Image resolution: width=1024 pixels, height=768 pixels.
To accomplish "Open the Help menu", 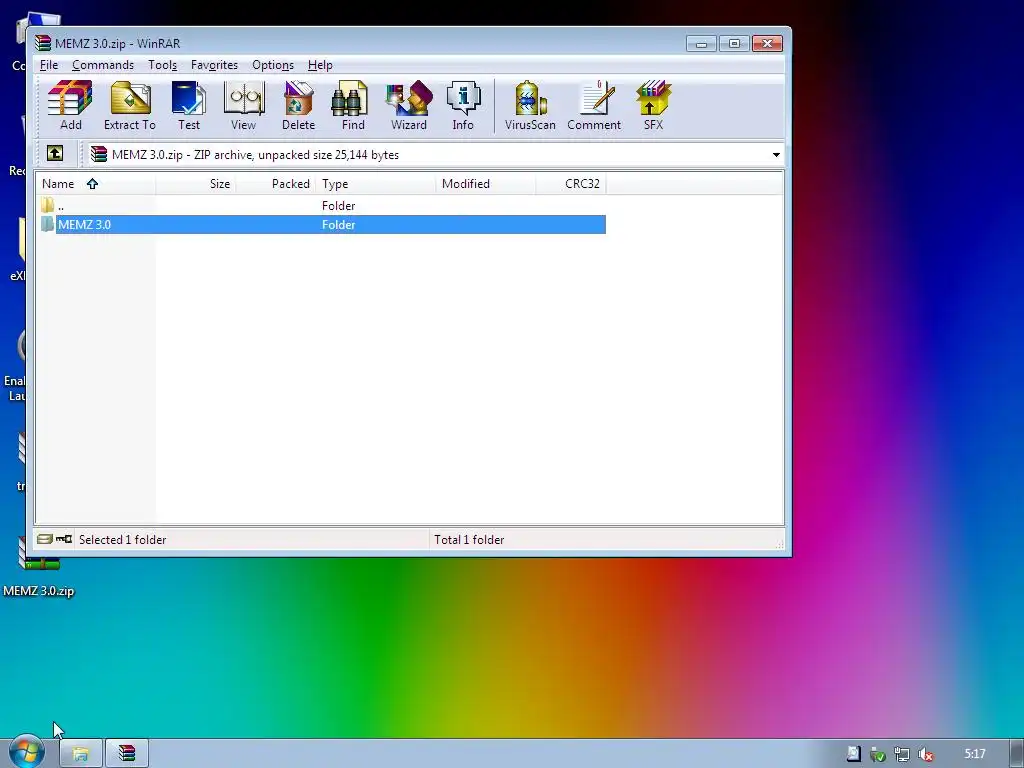I will point(320,65).
